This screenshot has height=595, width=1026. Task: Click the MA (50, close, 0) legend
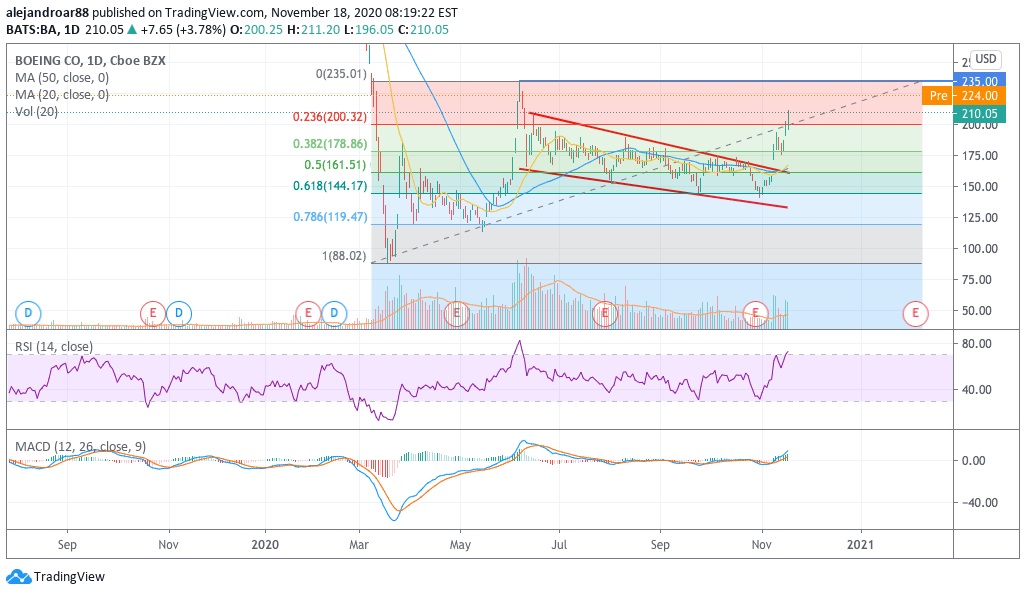pos(62,77)
